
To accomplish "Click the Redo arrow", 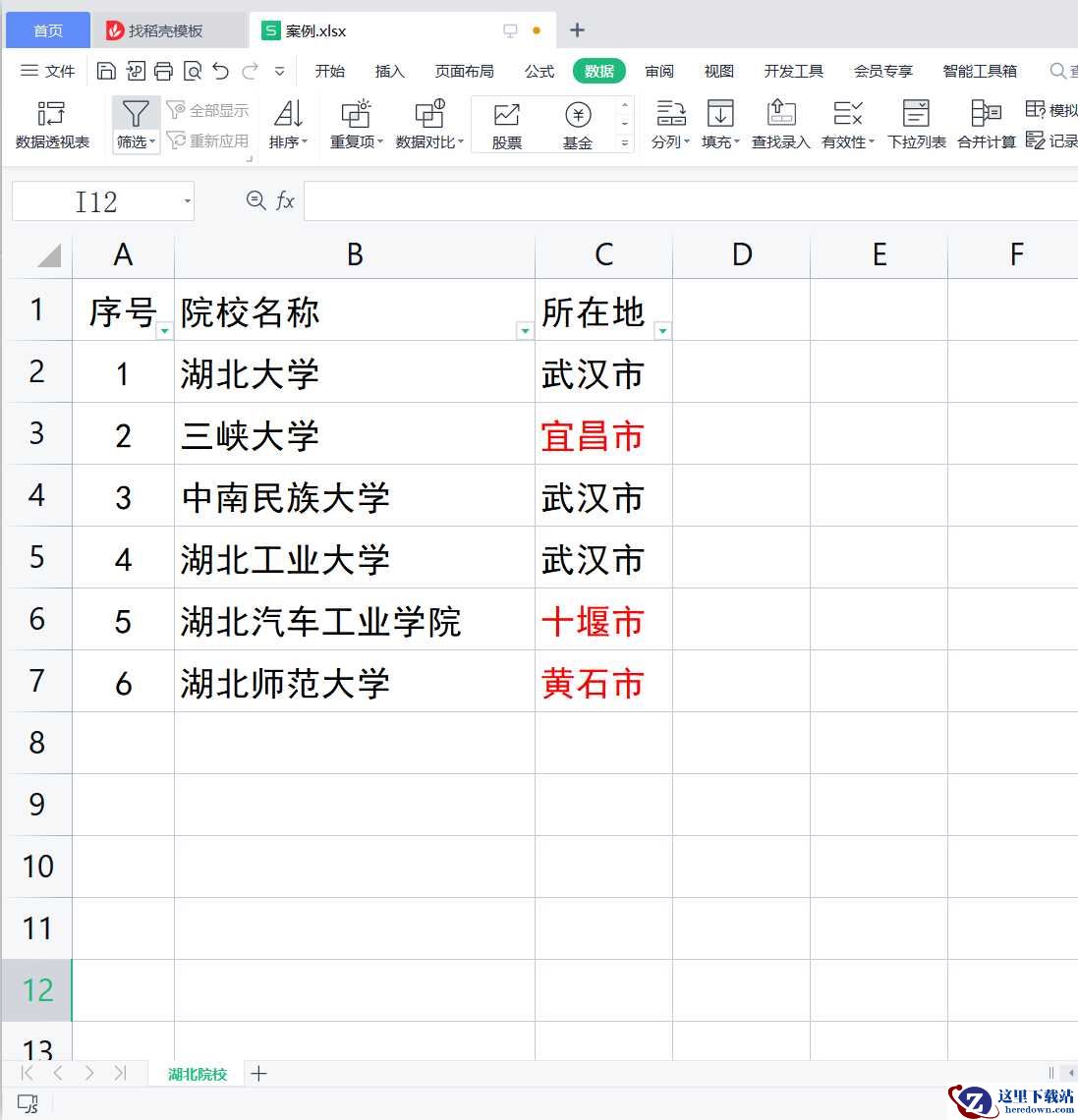I will (x=250, y=71).
